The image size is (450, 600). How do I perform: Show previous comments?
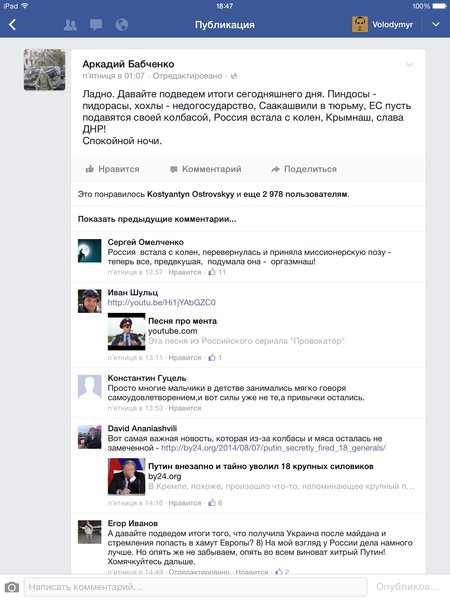pos(157,219)
